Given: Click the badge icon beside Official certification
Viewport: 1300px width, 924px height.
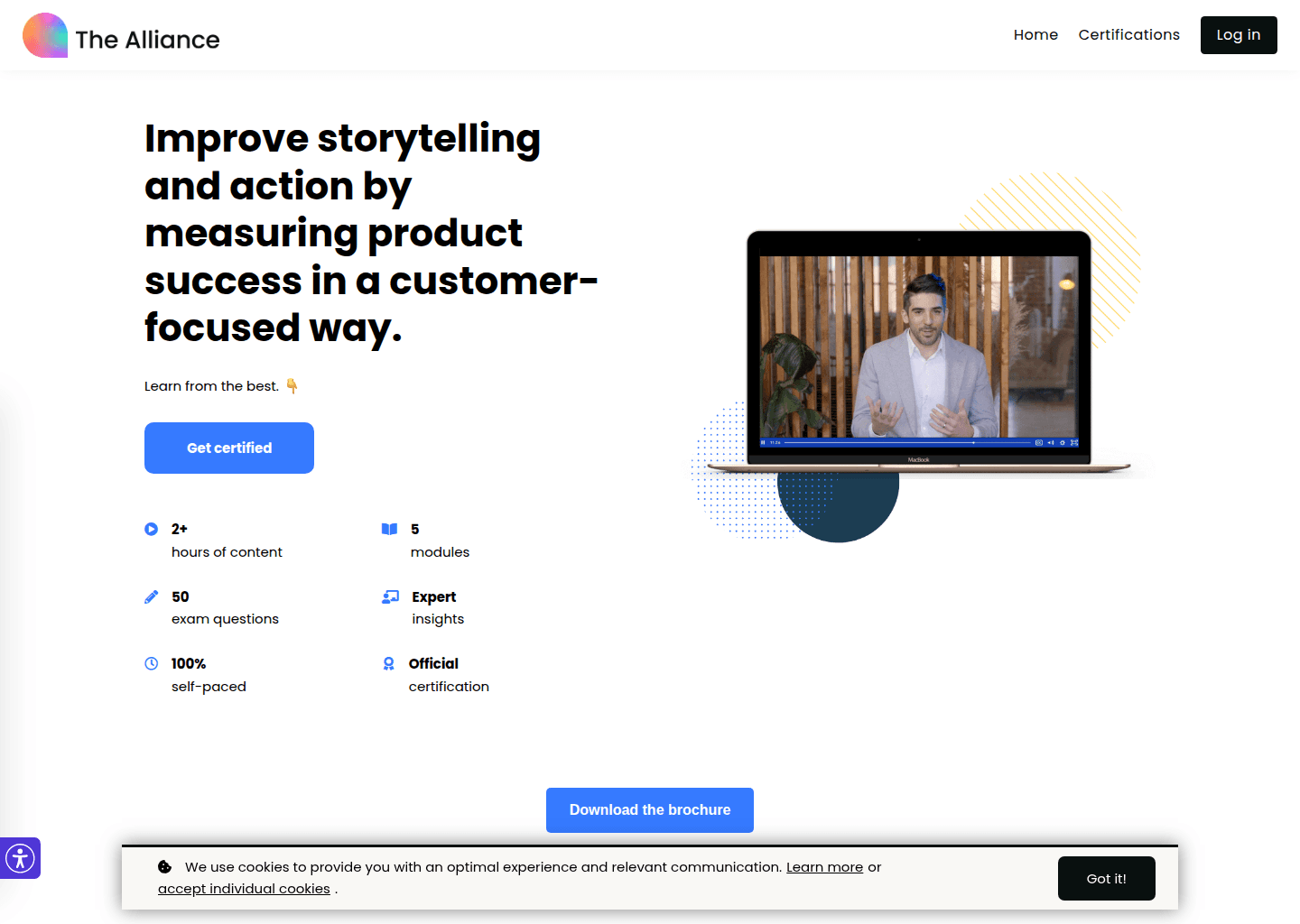Looking at the screenshot, I should tap(388, 663).
